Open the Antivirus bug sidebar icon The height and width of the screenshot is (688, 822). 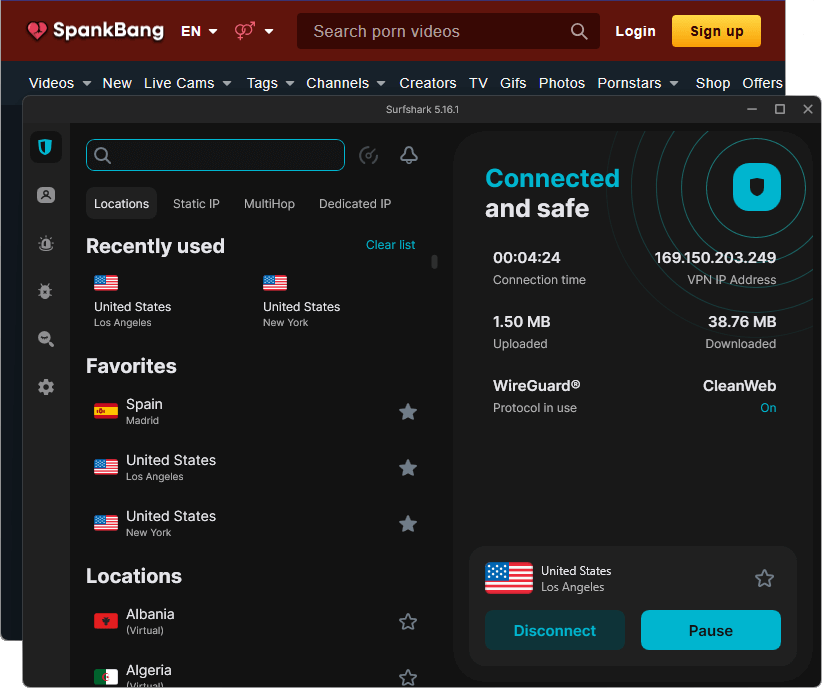point(46,291)
